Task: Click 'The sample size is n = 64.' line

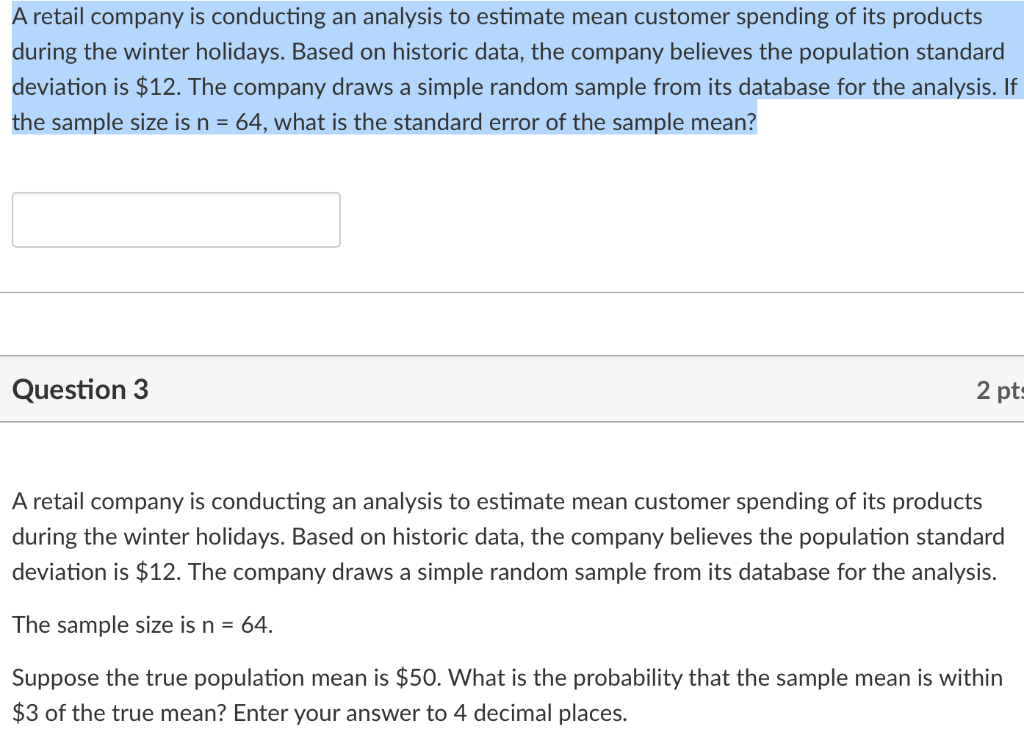Action: tap(142, 625)
